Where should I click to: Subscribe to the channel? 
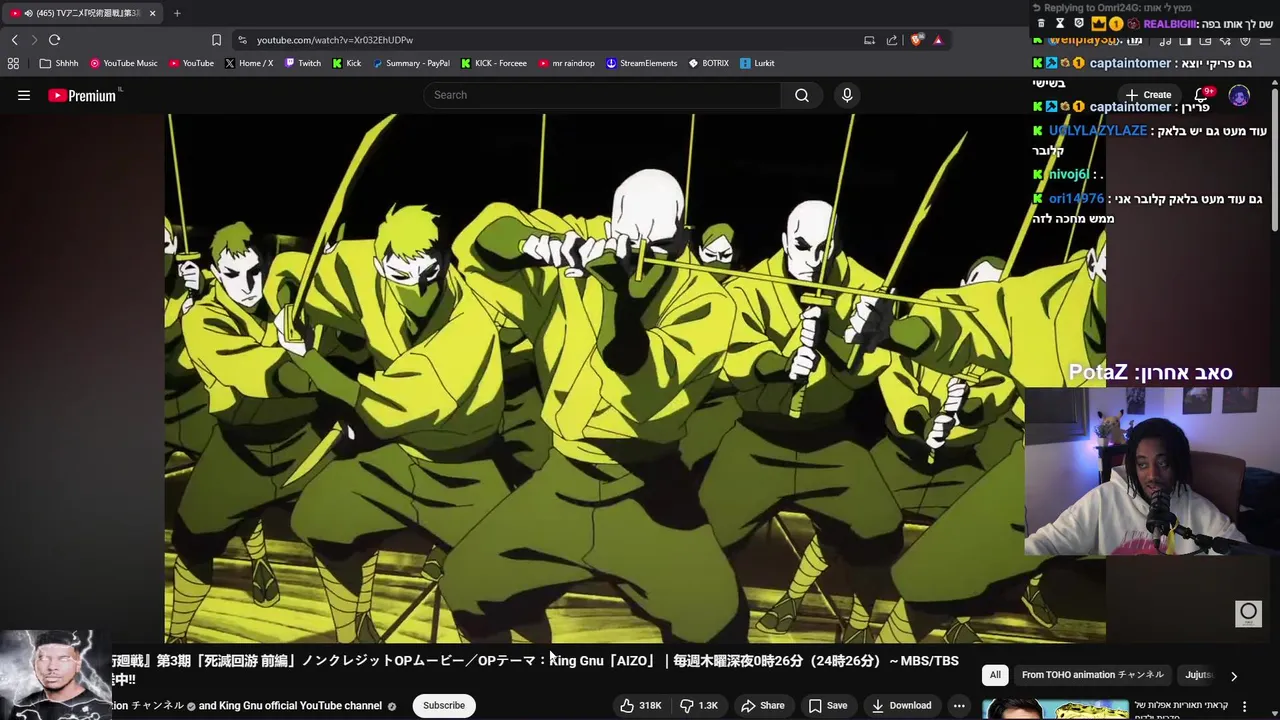444,705
